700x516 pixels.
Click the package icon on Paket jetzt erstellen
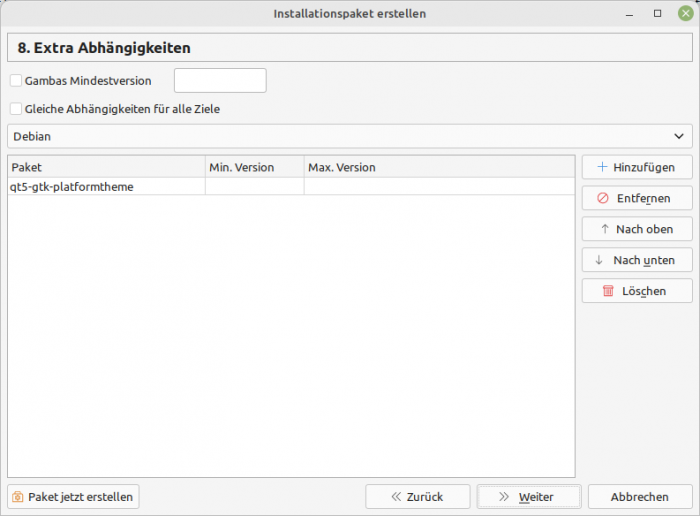(x=18, y=497)
